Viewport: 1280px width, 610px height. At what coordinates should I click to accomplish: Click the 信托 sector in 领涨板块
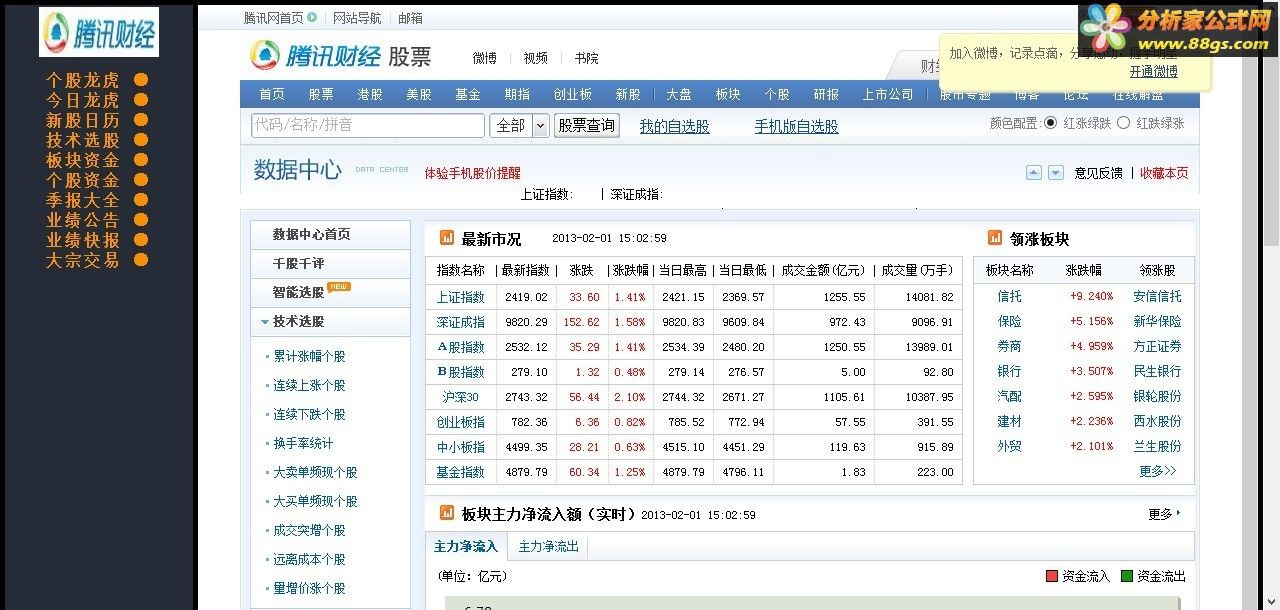(1010, 296)
